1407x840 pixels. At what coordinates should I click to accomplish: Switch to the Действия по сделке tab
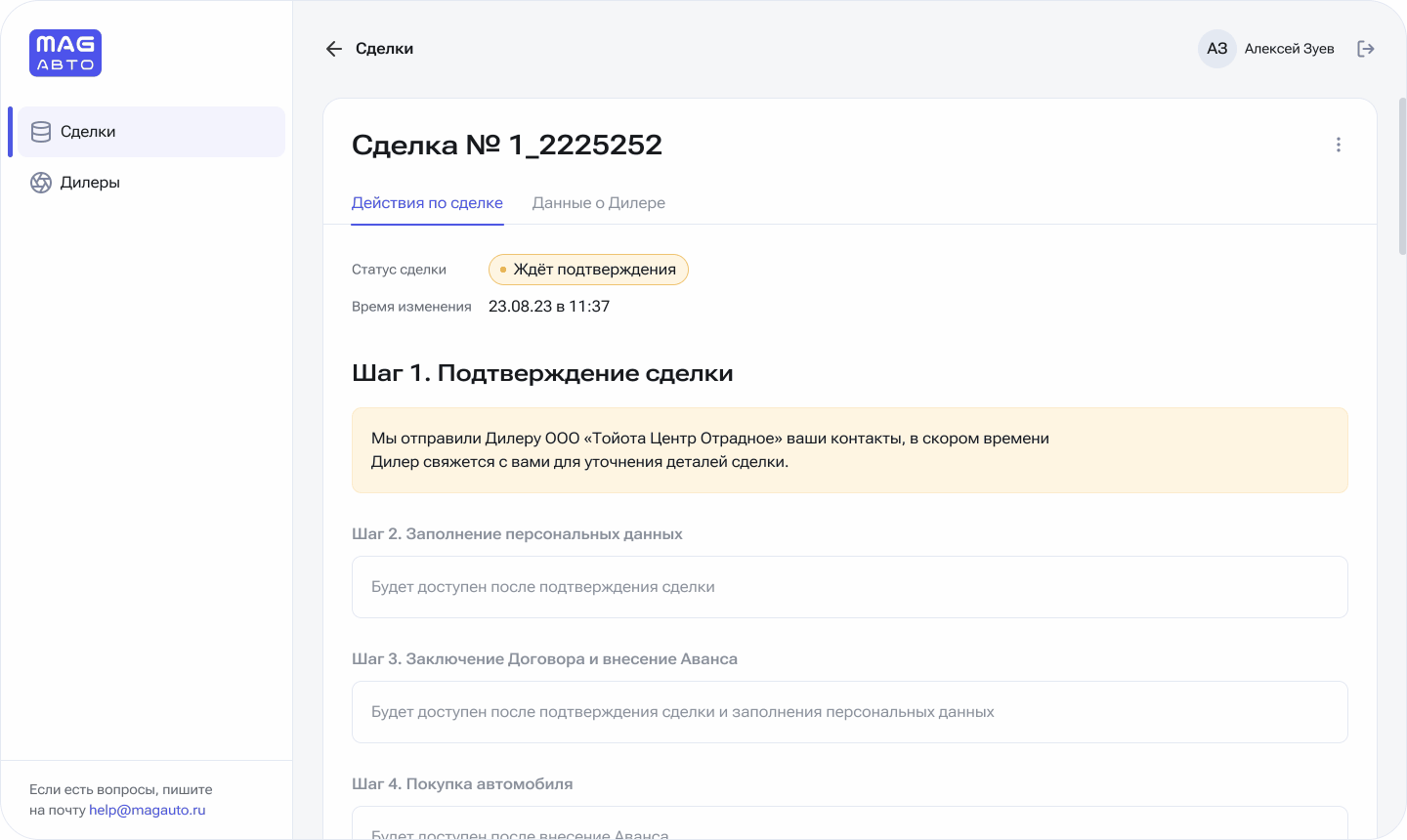(x=427, y=203)
